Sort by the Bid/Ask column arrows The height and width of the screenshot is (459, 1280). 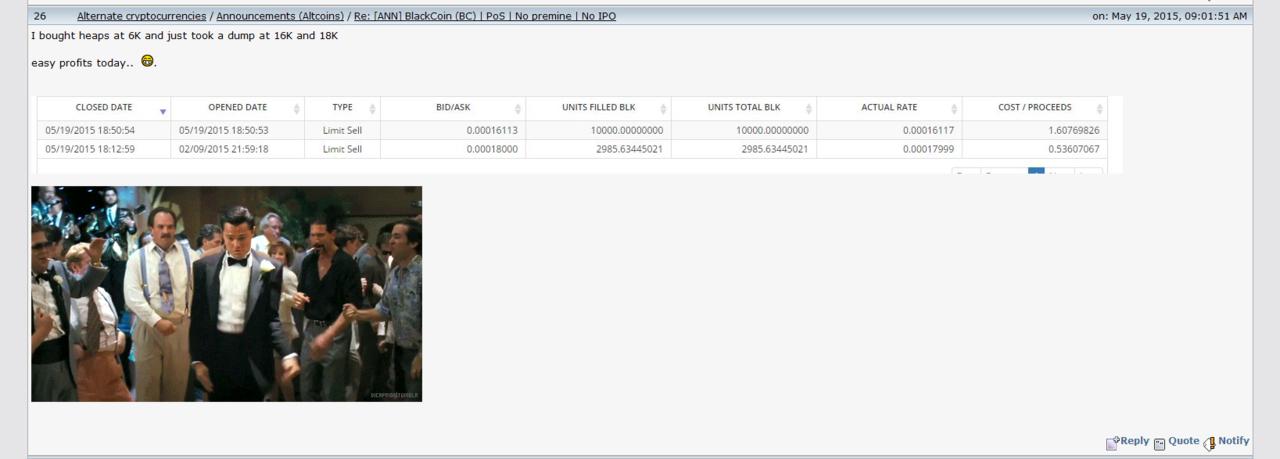tap(518, 109)
